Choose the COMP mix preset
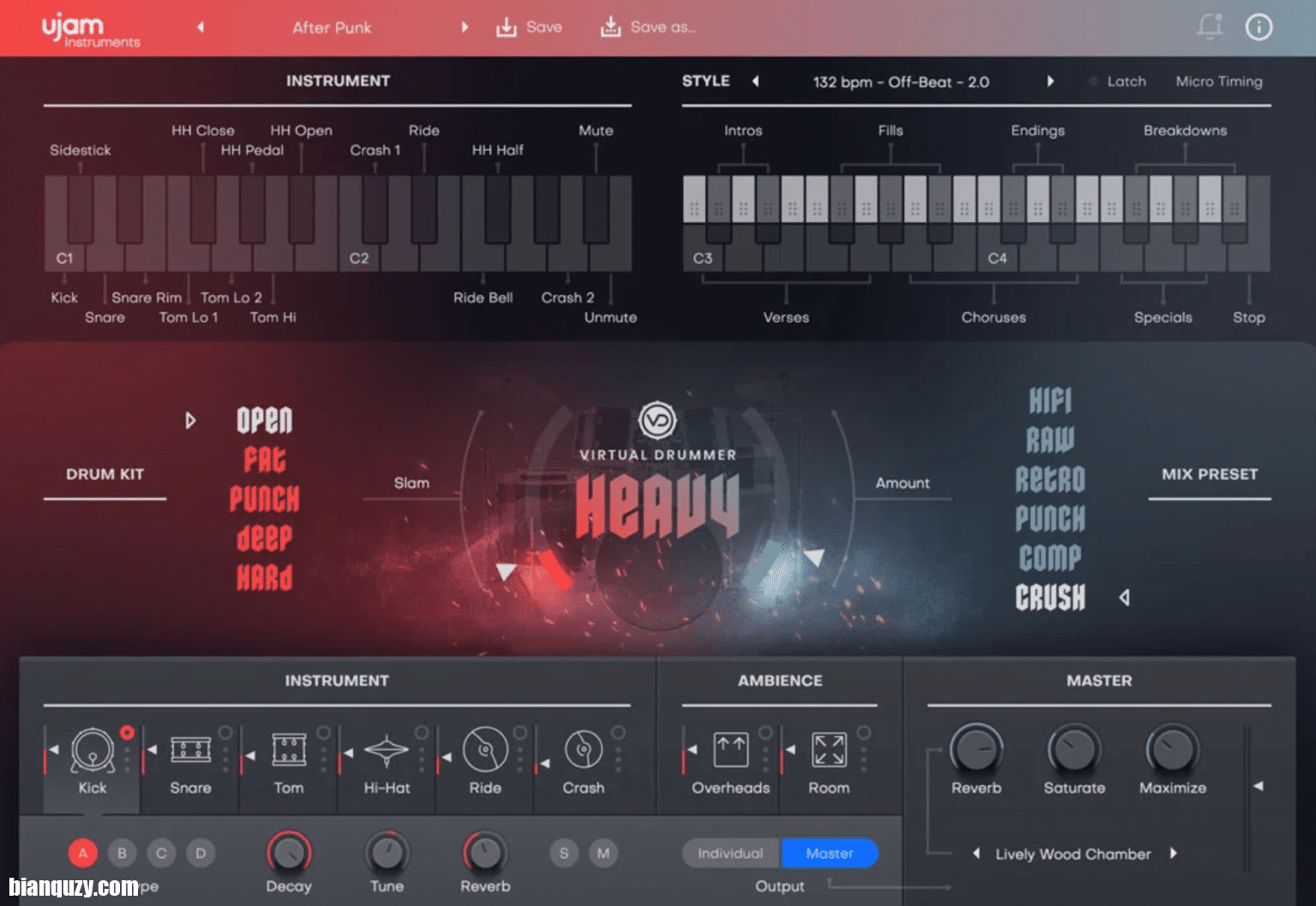This screenshot has height=906, width=1316. coord(1050,557)
